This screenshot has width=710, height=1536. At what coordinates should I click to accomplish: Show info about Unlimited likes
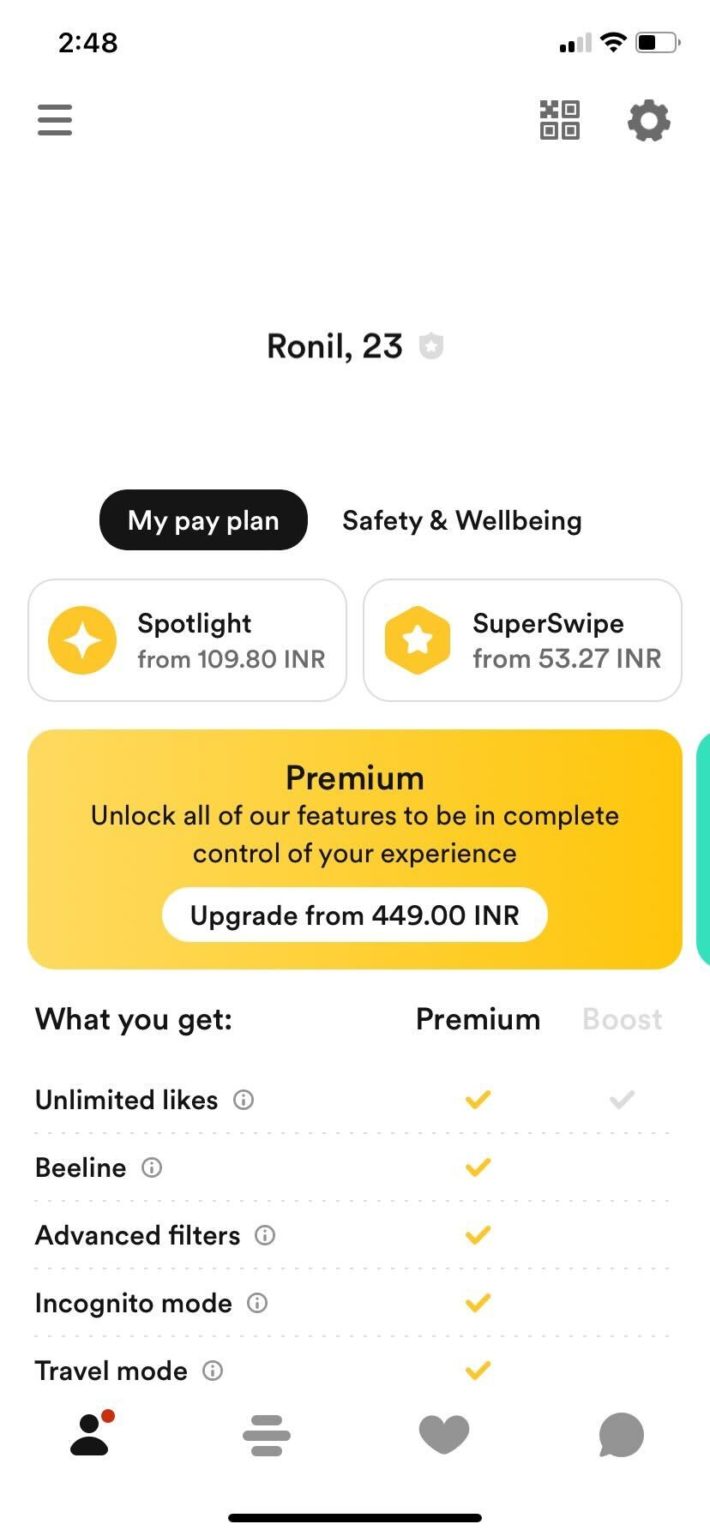[x=241, y=1100]
